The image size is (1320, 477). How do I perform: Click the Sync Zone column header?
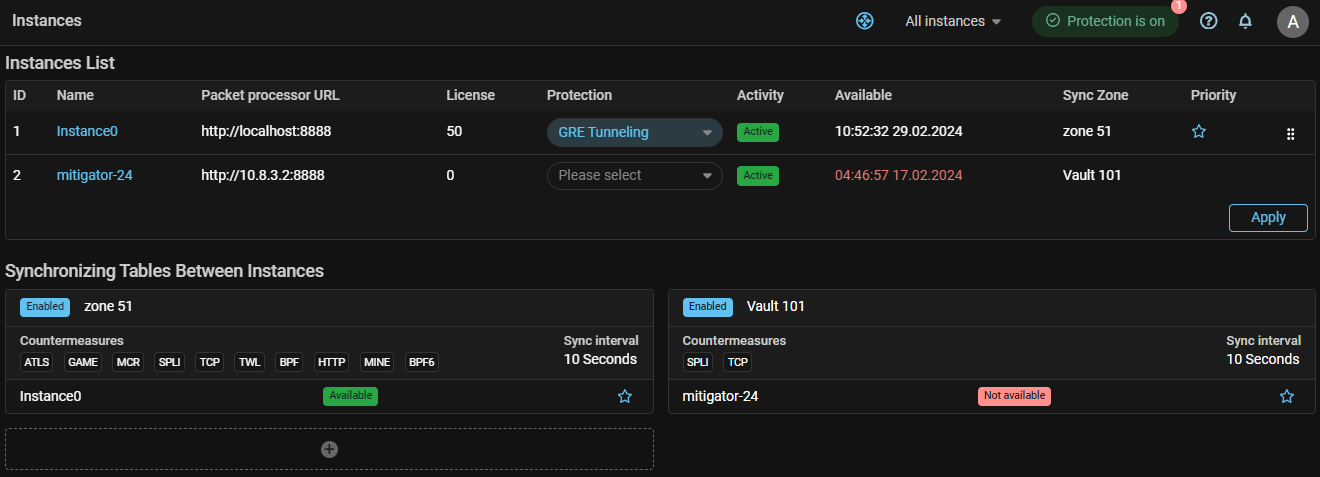click(x=1095, y=95)
